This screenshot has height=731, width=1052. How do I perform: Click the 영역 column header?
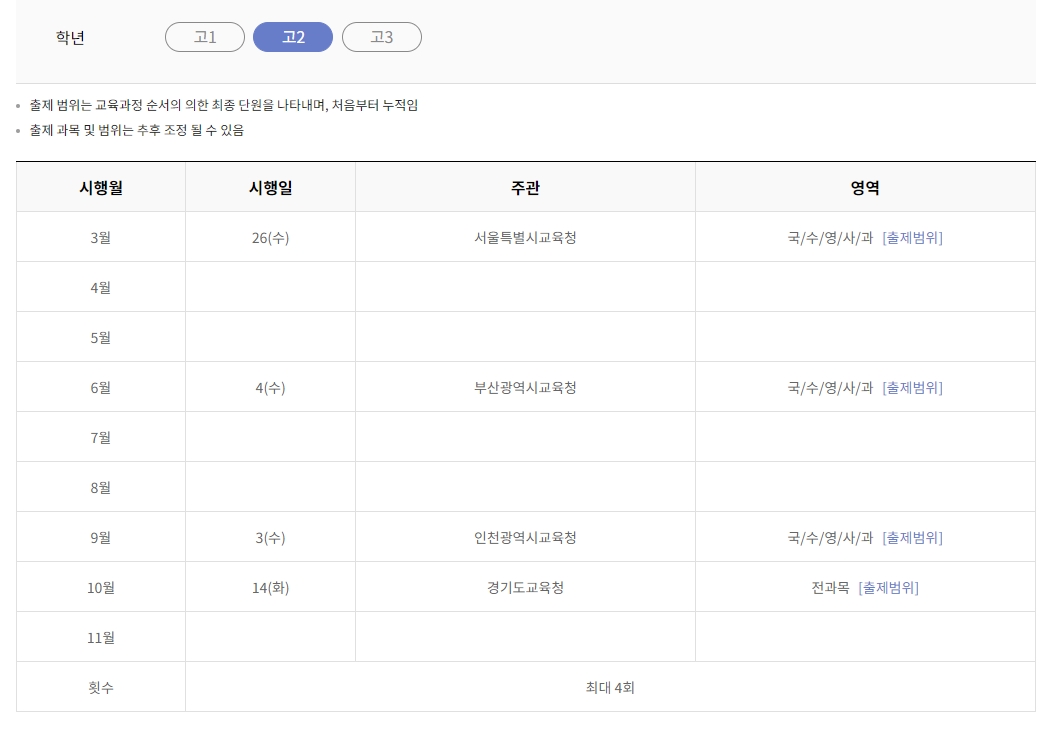point(866,187)
